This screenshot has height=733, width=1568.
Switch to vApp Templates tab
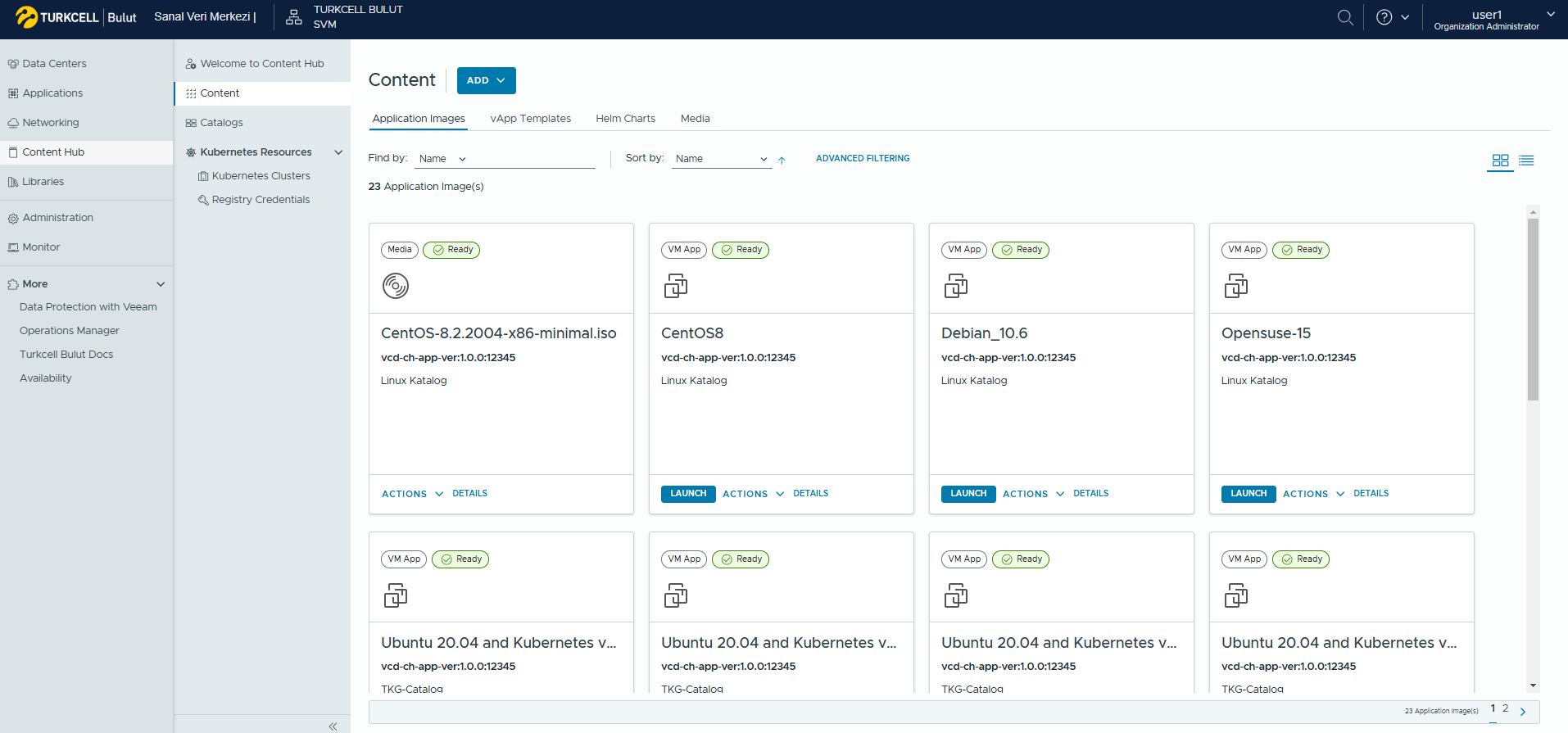point(531,119)
